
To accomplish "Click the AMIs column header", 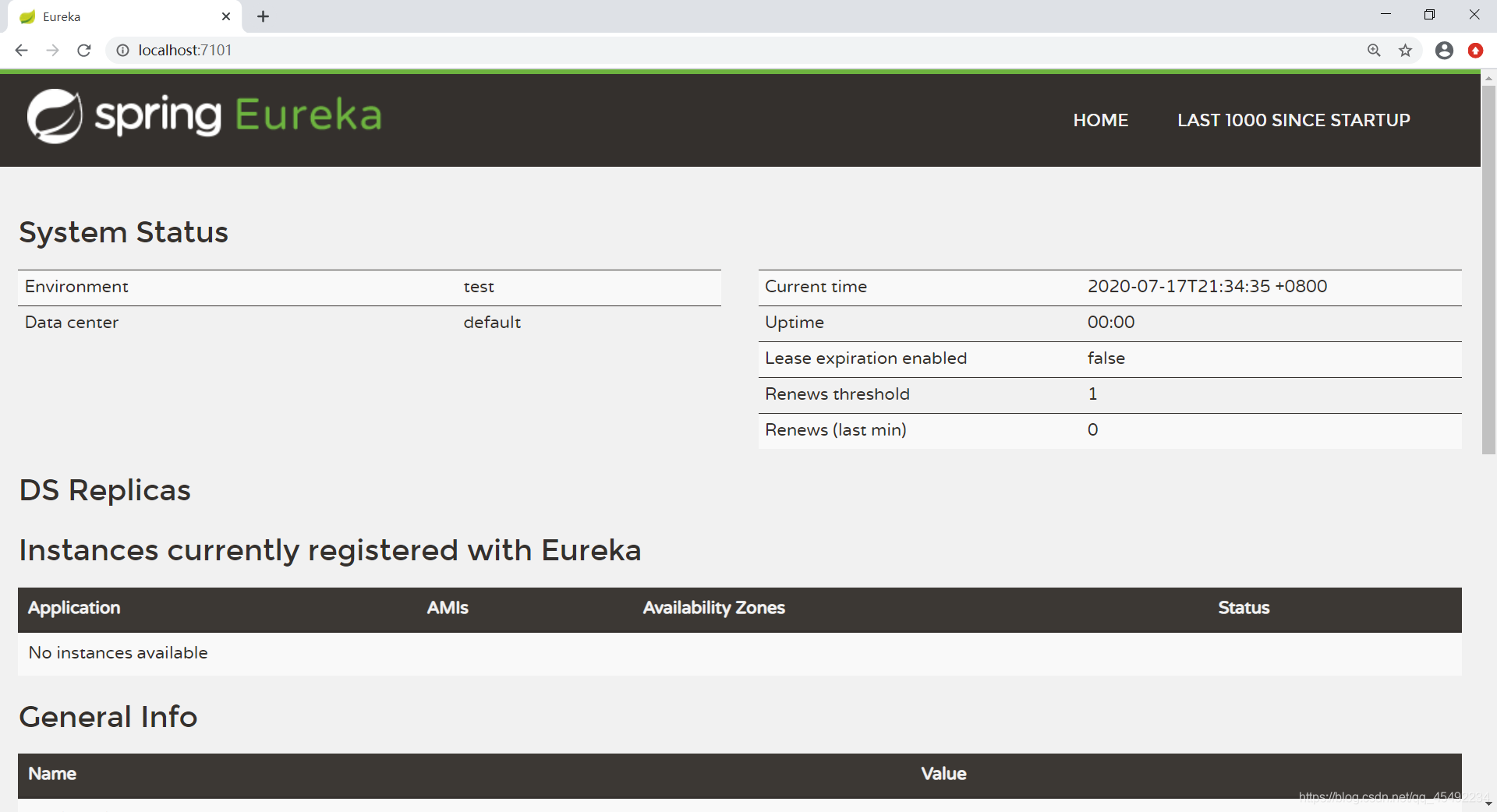I will point(448,608).
